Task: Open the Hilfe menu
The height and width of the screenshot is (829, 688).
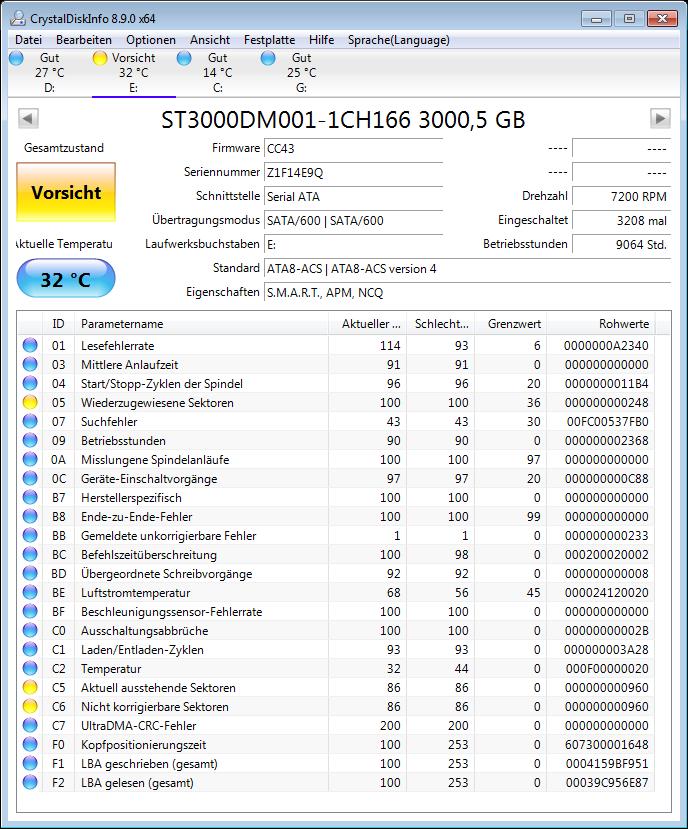Action: 322,40
